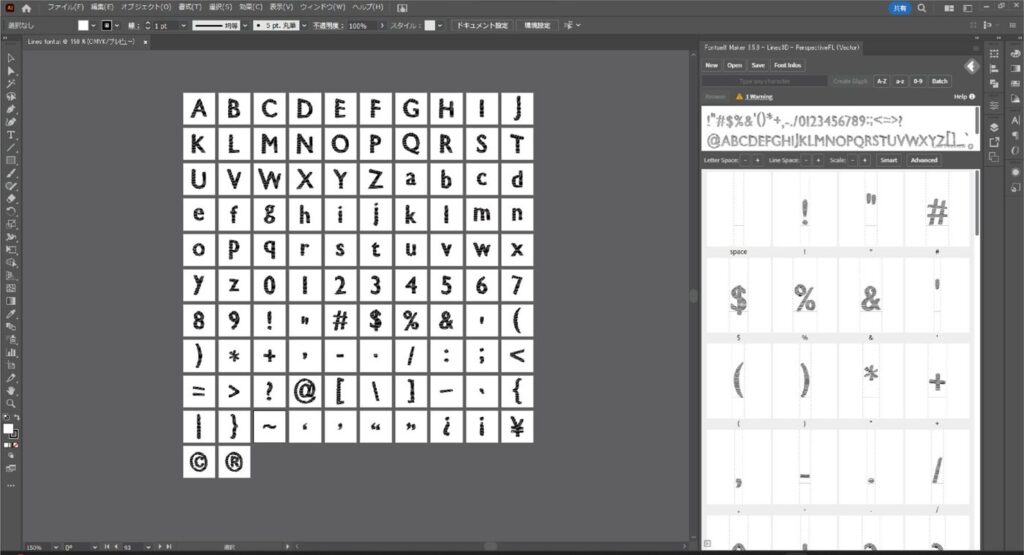Open the 編集(E) menu
The width and height of the screenshot is (1024, 555).
[x=102, y=7]
